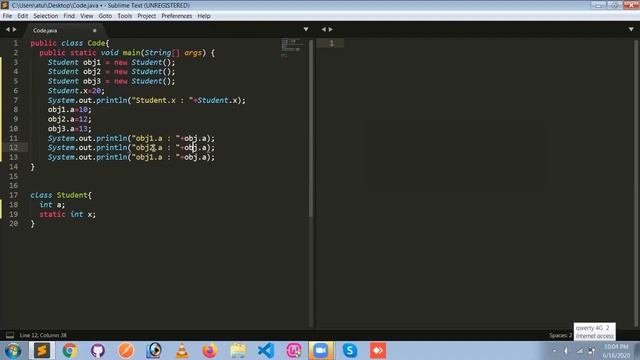The height and width of the screenshot is (360, 640).
Task: Click the 'class Student{' line
Action: (x=61, y=195)
